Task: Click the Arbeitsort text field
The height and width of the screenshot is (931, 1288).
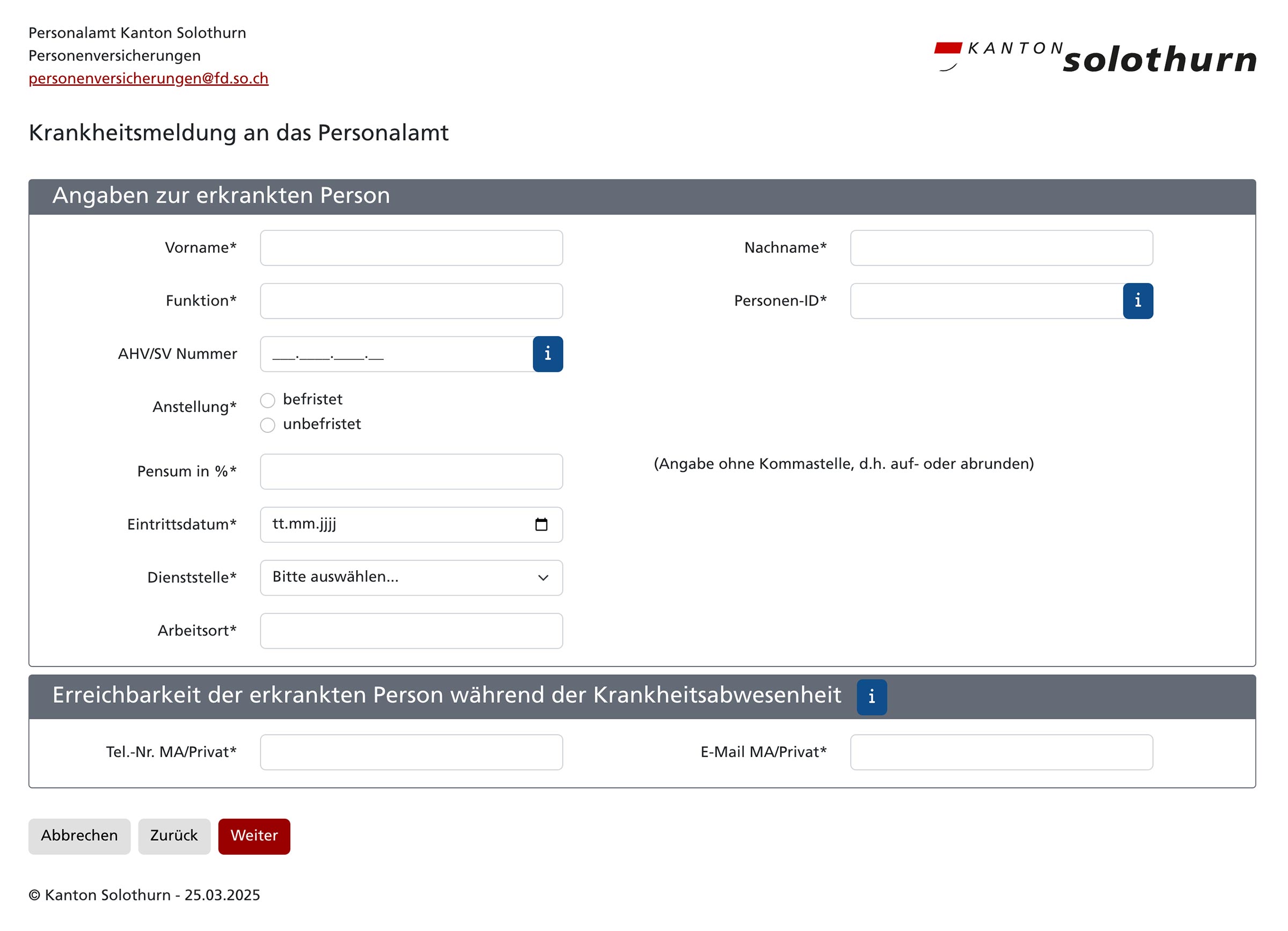Action: pos(411,630)
